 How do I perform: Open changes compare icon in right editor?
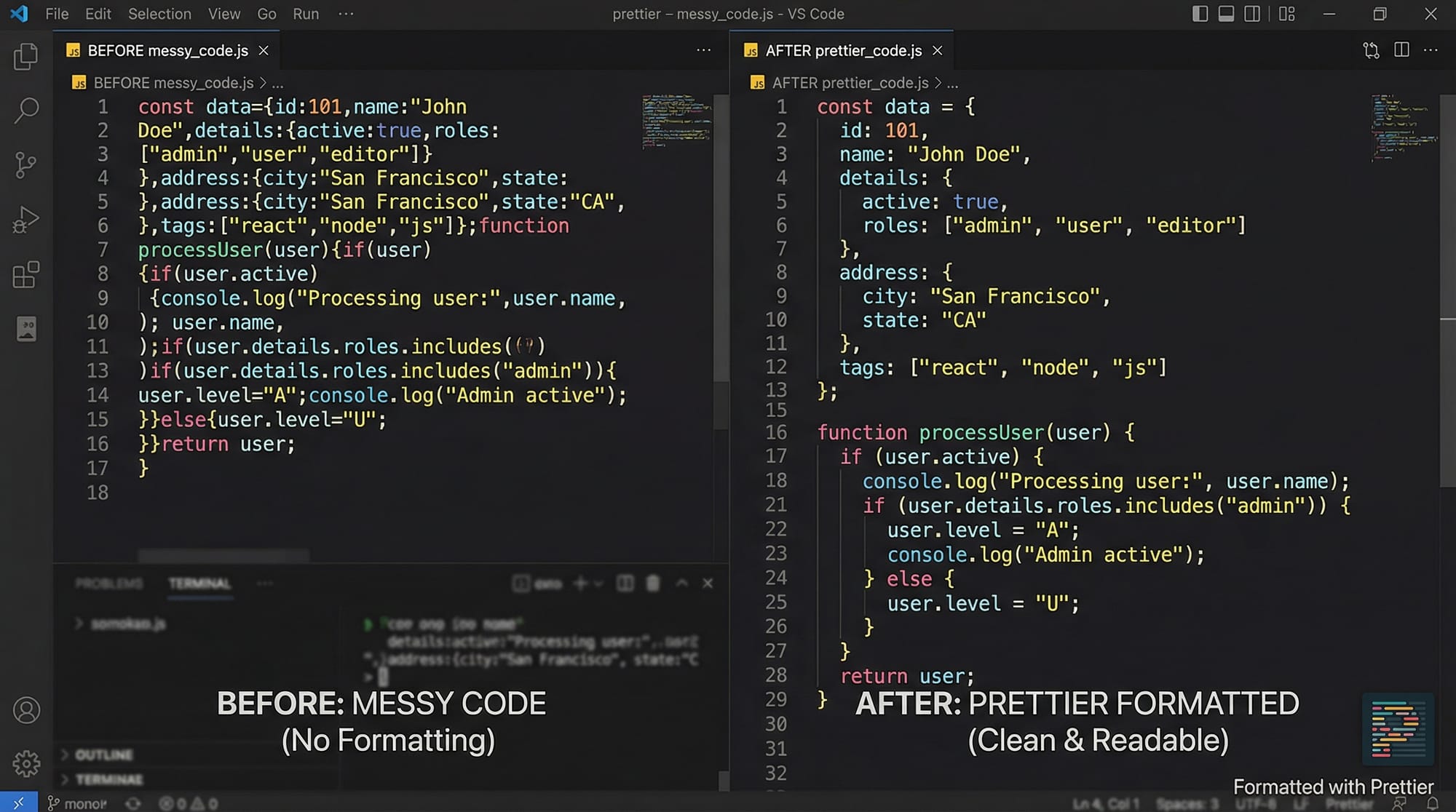[x=1371, y=50]
